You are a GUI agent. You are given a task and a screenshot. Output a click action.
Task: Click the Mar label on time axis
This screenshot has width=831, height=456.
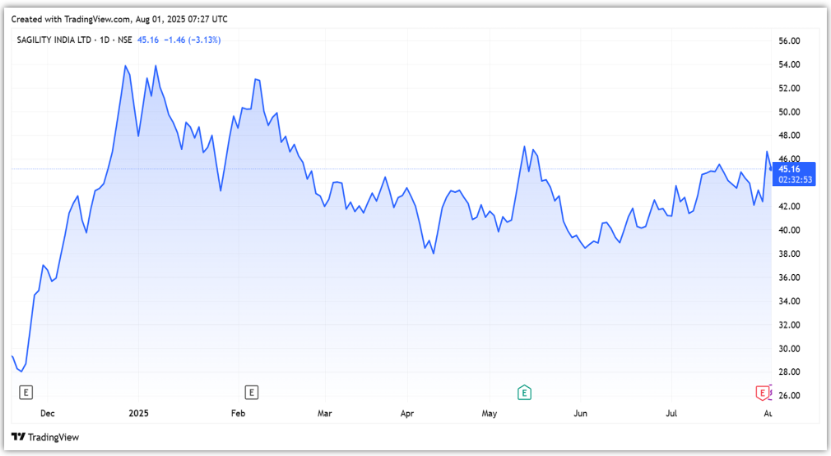[x=324, y=412]
